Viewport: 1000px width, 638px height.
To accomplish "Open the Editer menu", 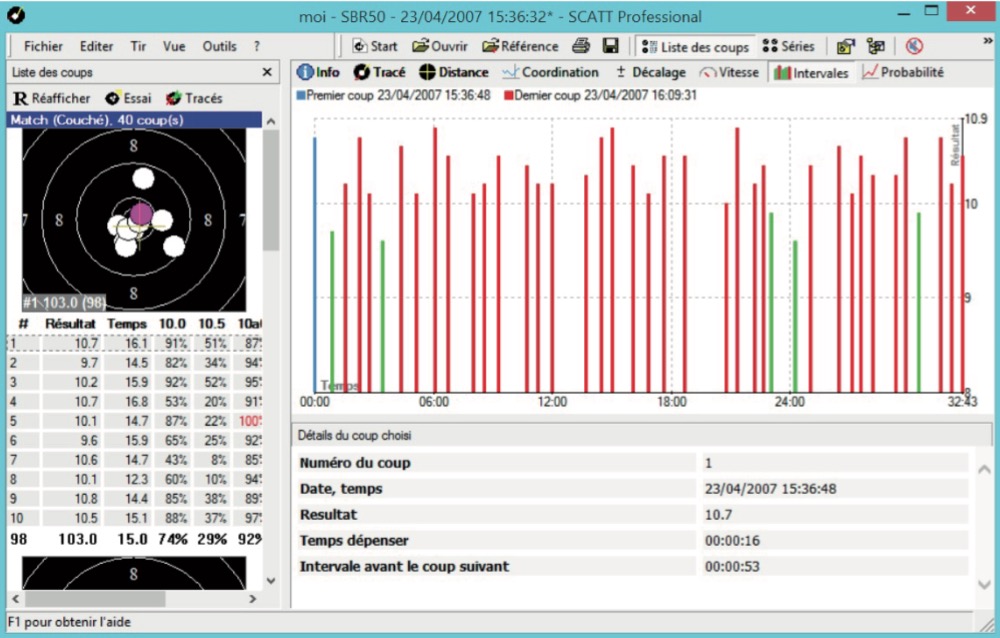I will pos(96,46).
